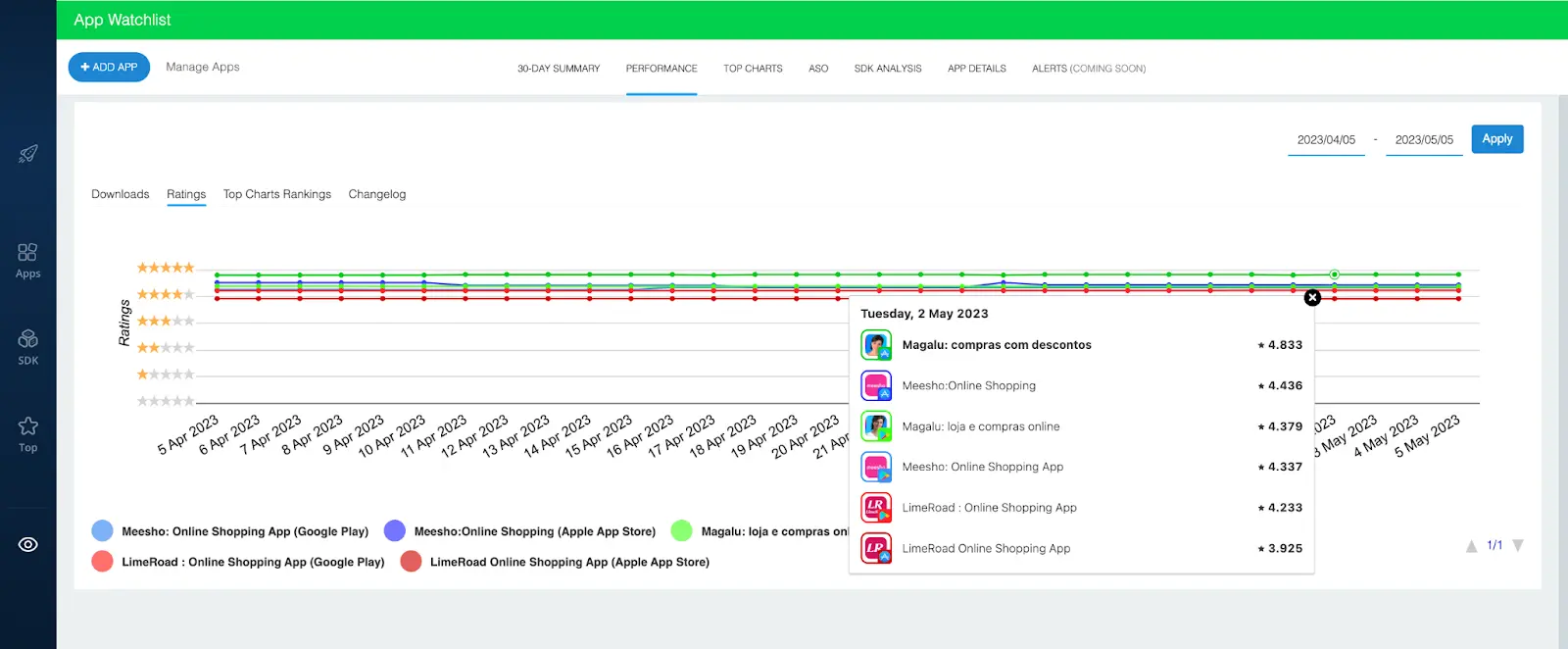Click 'Tuesday, 2 May 2023' tooltip heading
Screen dimensions: 1568x649
coord(924,314)
